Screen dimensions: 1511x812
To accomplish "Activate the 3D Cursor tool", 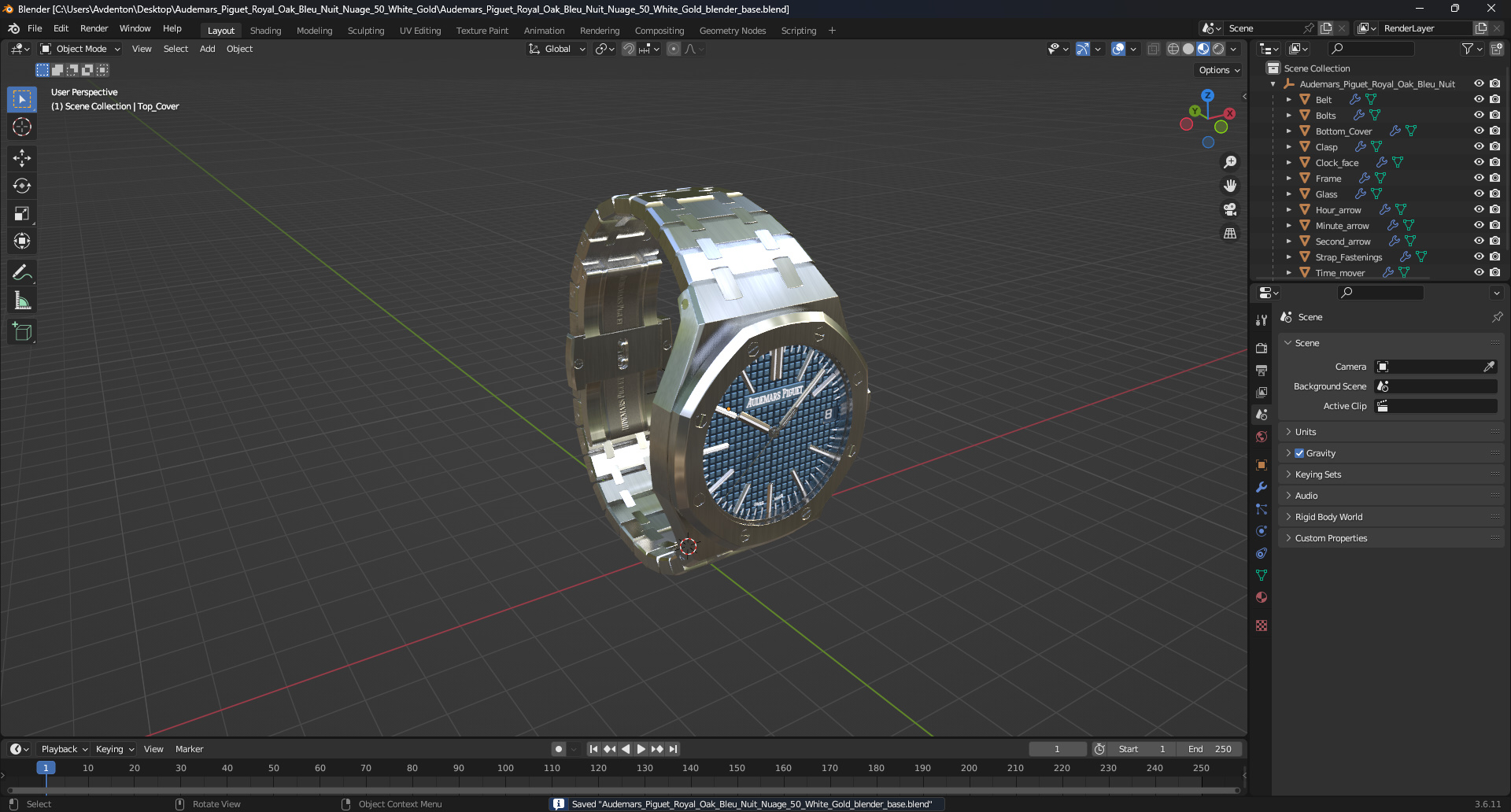I will click(22, 127).
